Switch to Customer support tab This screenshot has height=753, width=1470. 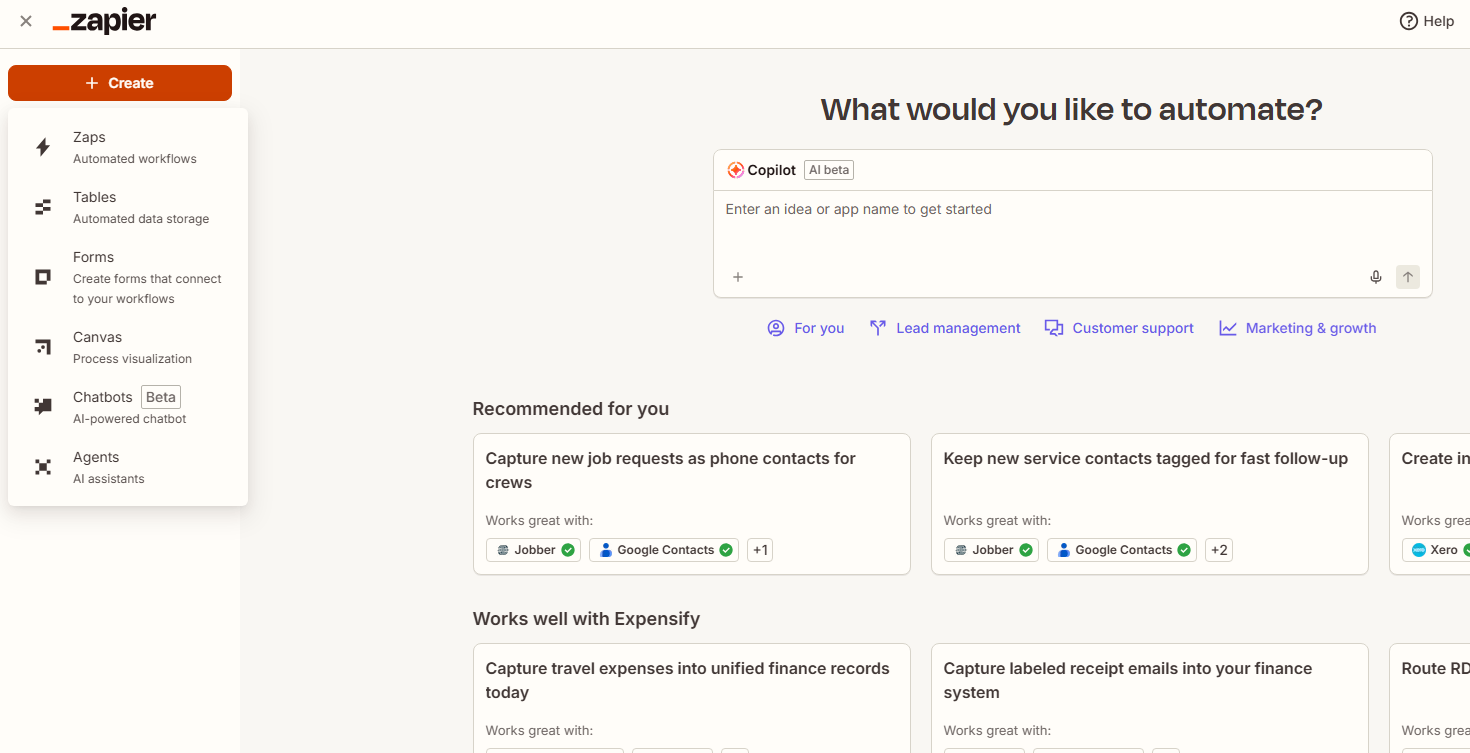point(1119,328)
